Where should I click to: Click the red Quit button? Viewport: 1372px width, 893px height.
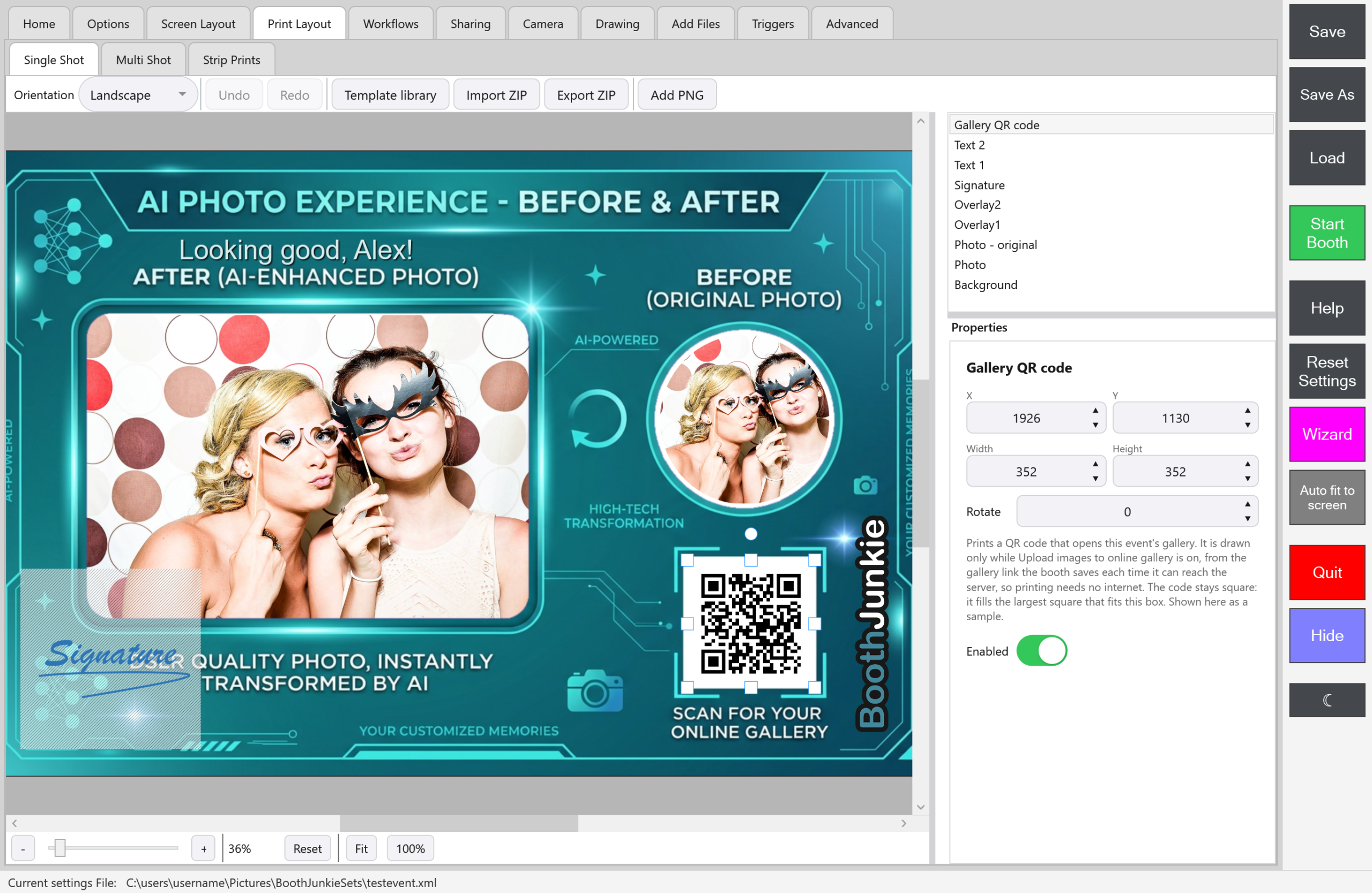(x=1326, y=572)
